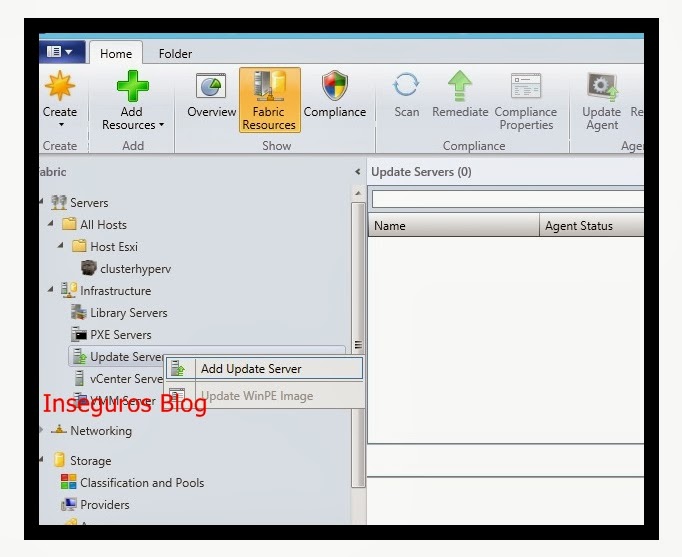Collapse the navigation pane with the arrow
Screen dimensions: 682x557
tap(359, 172)
